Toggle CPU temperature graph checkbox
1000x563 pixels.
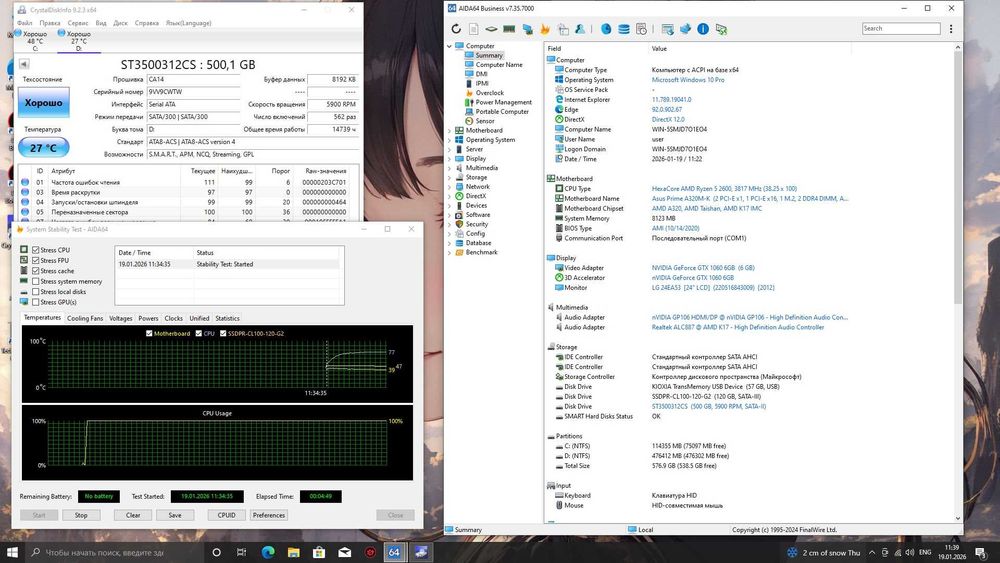[199, 333]
